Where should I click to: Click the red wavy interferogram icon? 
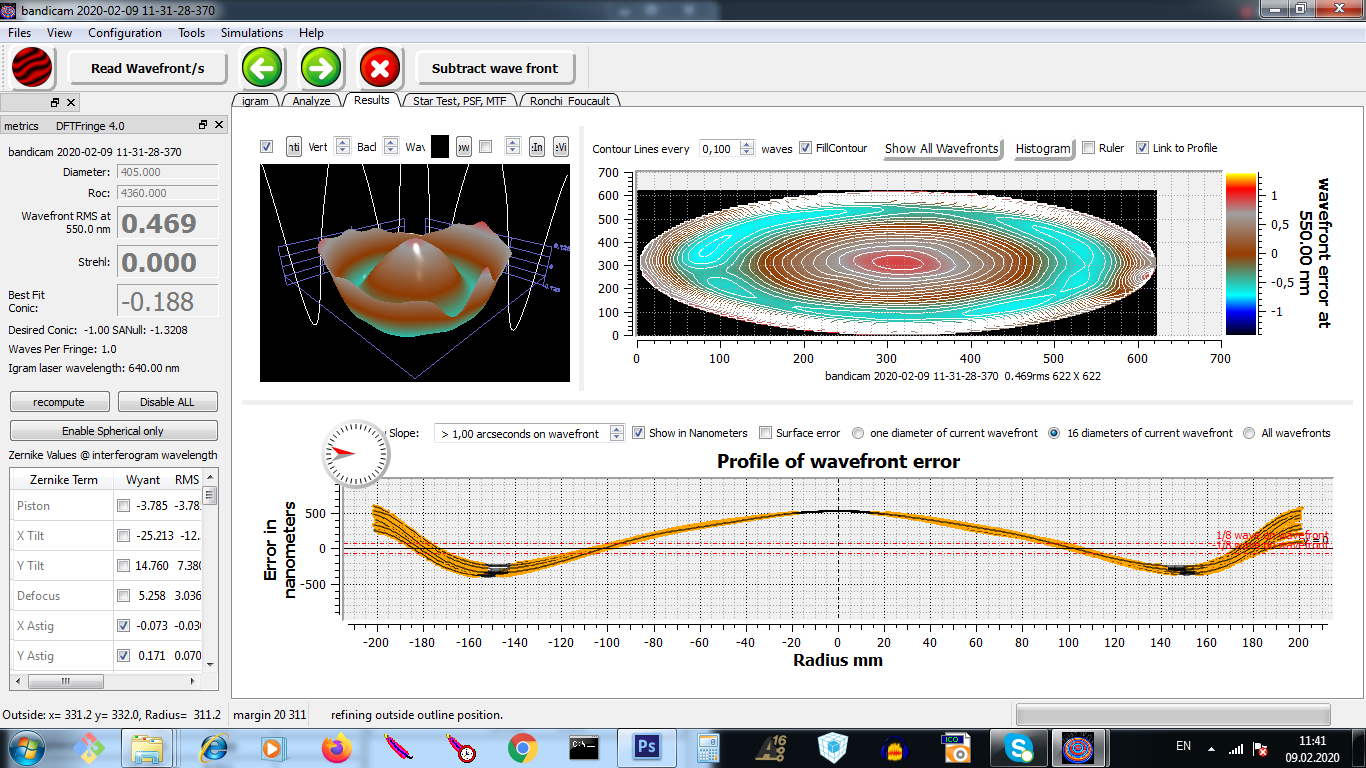click(x=32, y=68)
